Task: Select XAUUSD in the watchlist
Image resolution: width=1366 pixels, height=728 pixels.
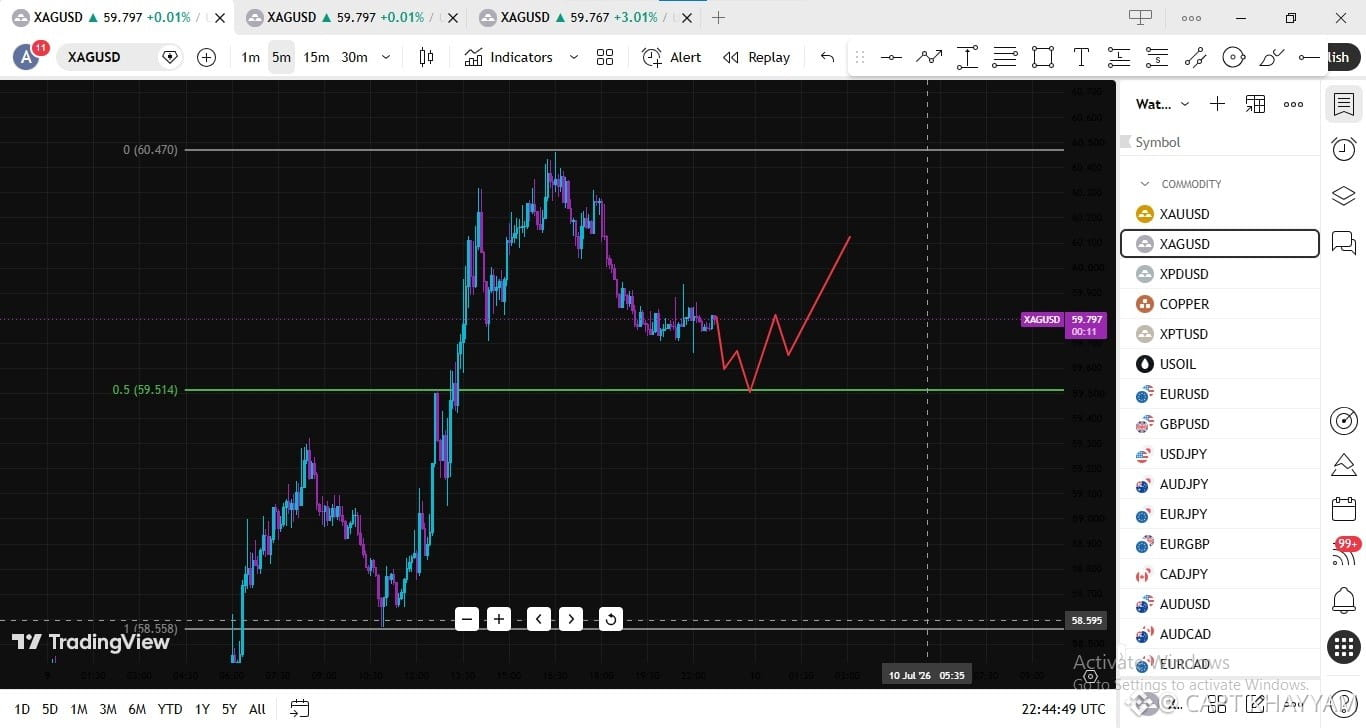Action: (x=1220, y=214)
